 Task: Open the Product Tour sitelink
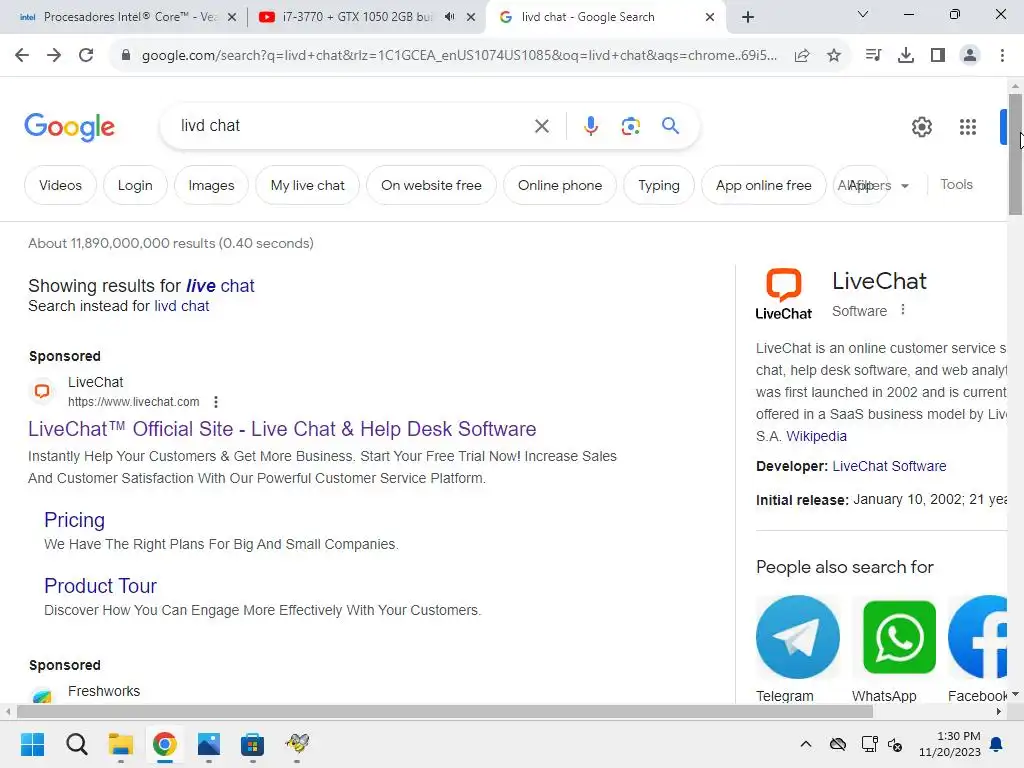pos(101,586)
